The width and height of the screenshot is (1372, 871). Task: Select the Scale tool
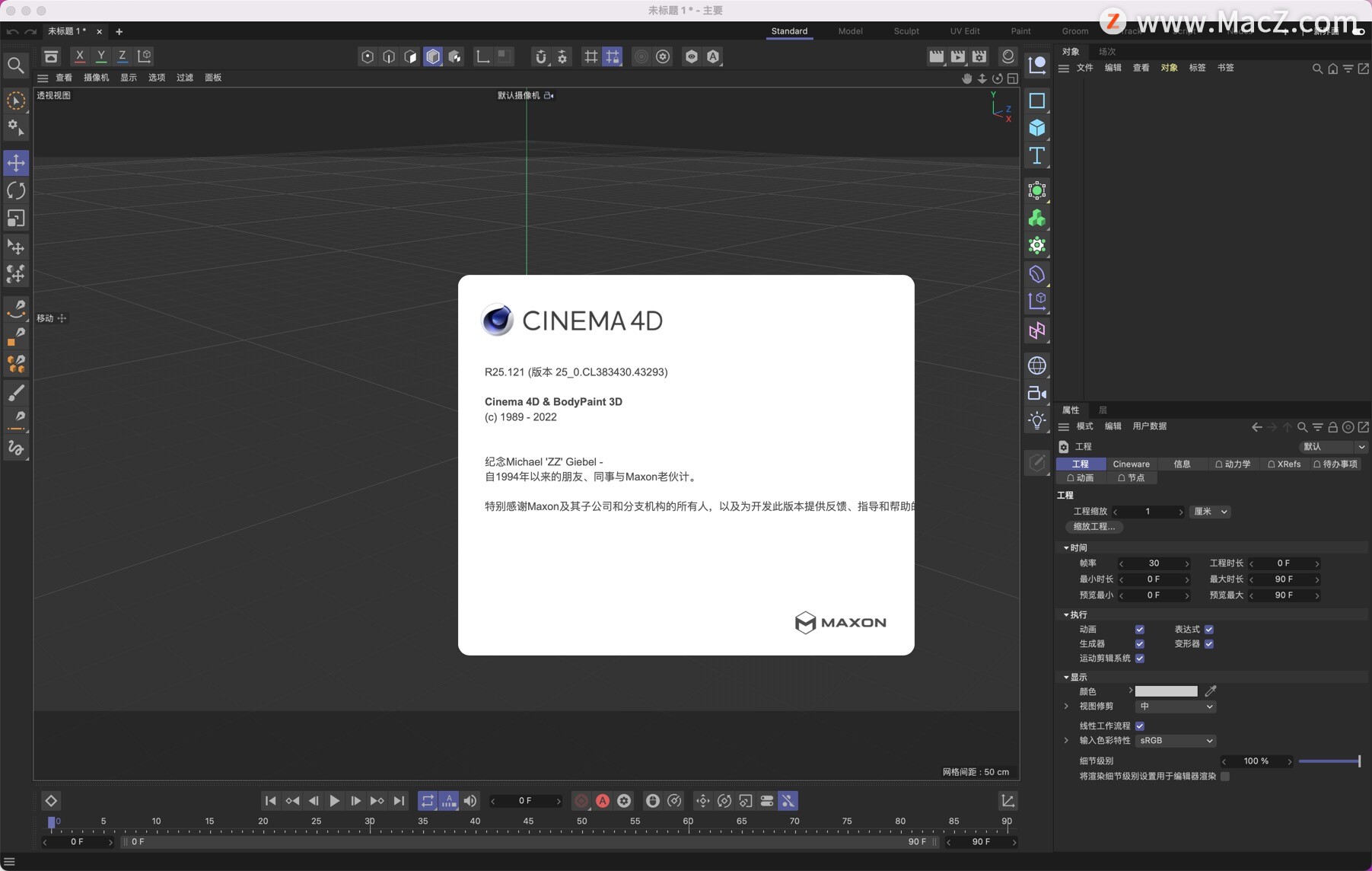pyautogui.click(x=16, y=219)
